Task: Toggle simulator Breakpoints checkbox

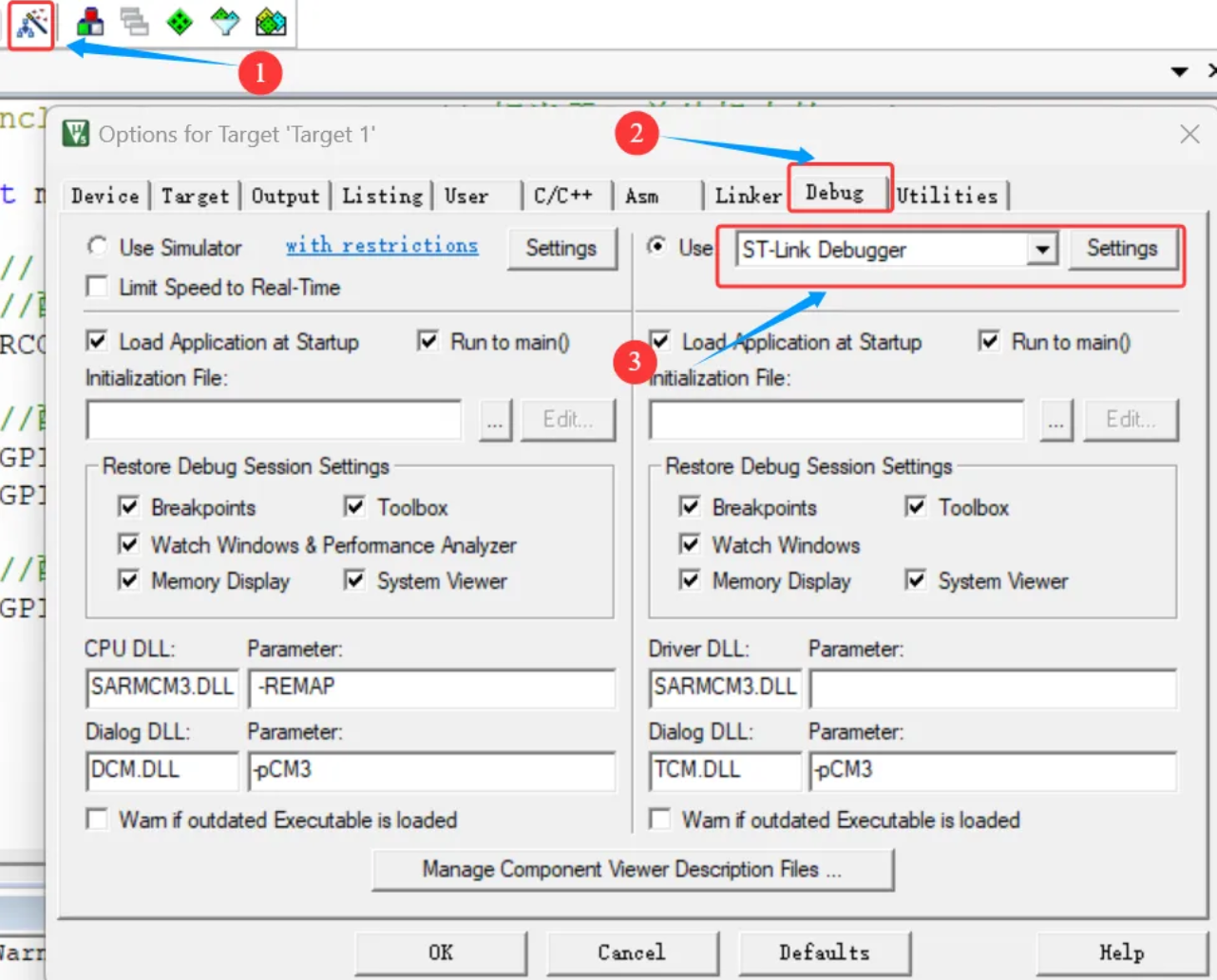Action: 128,506
